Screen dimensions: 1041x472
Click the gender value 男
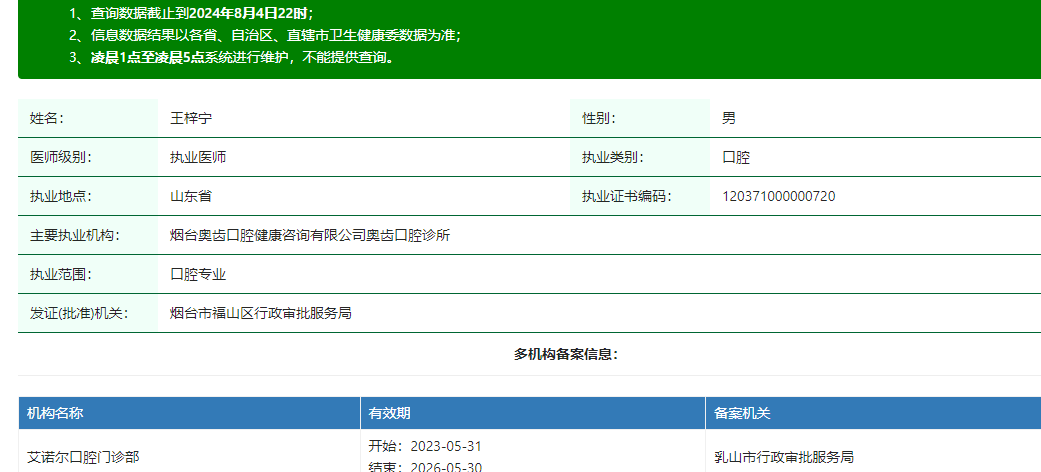click(729, 118)
